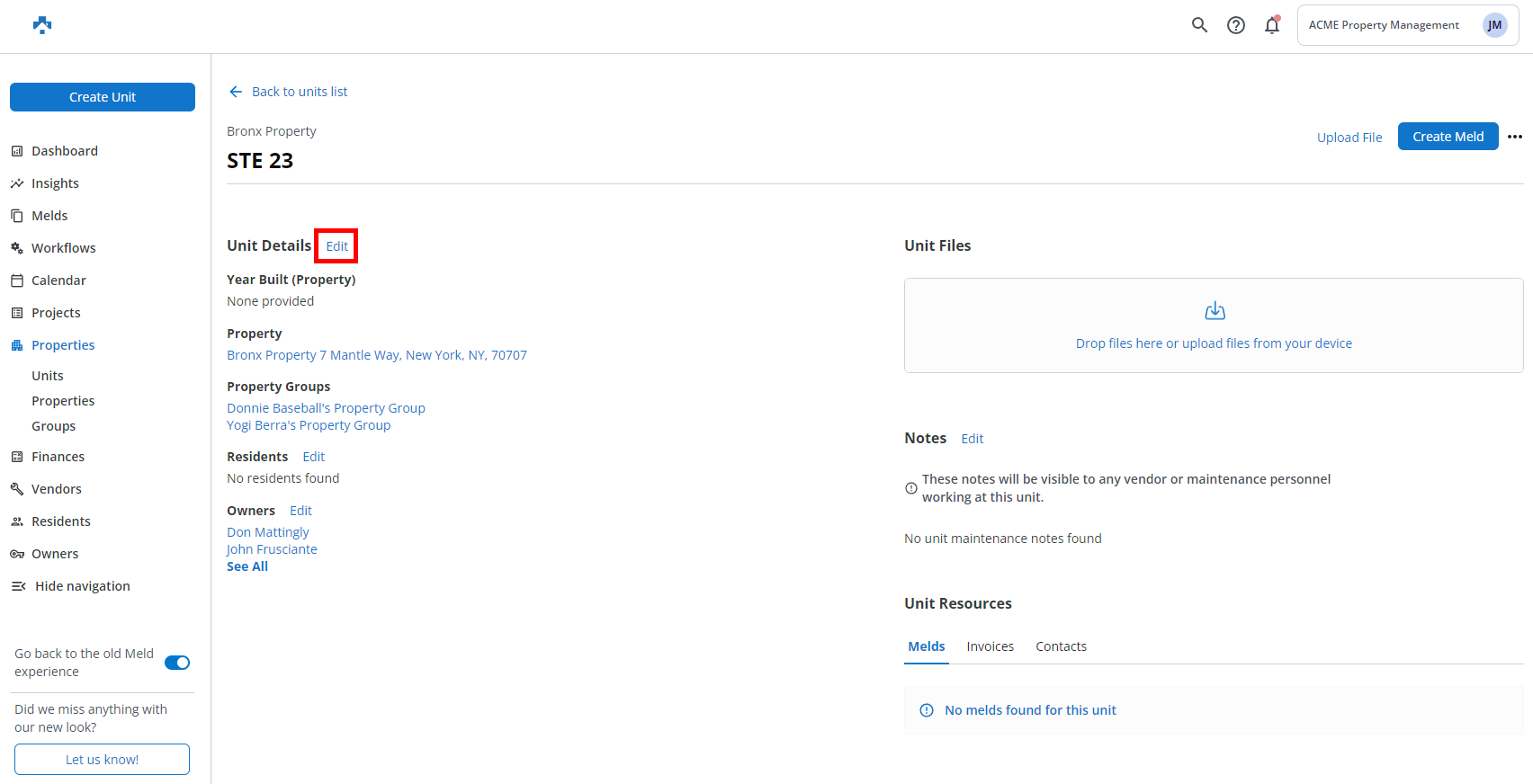Click the Create Meld button
The height and width of the screenshot is (784, 1533).
(x=1448, y=137)
